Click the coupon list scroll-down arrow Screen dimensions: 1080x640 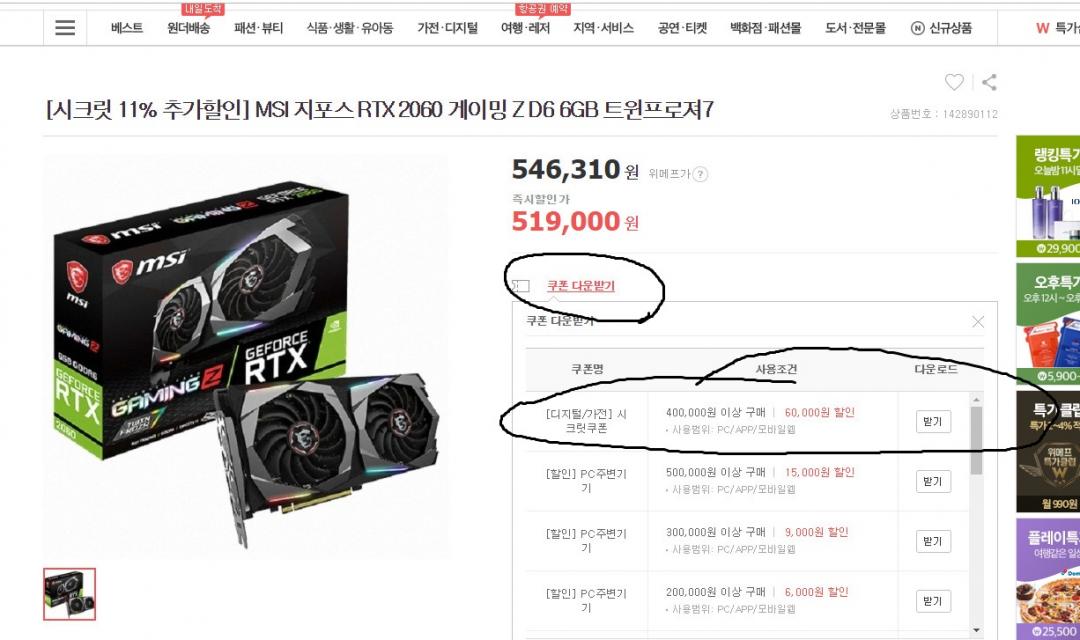(x=976, y=630)
